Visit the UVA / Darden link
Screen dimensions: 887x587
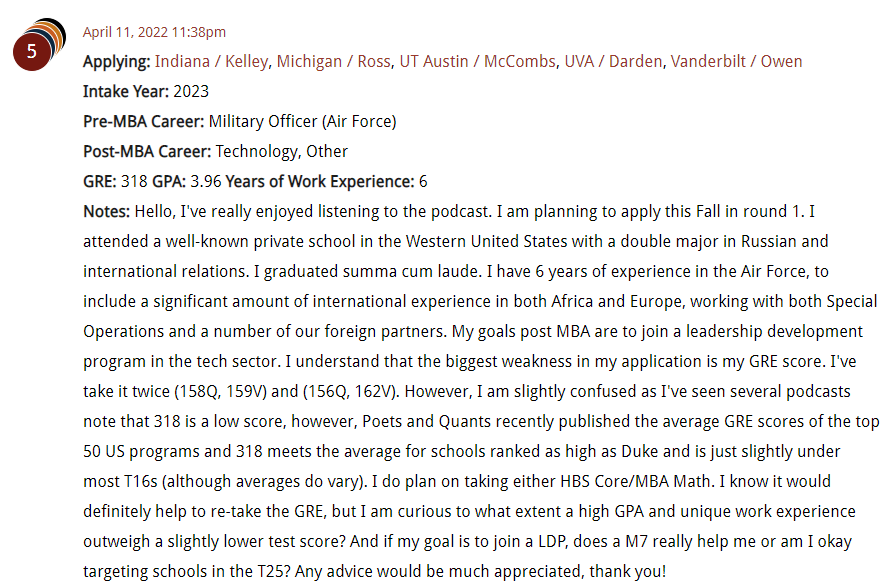point(613,61)
